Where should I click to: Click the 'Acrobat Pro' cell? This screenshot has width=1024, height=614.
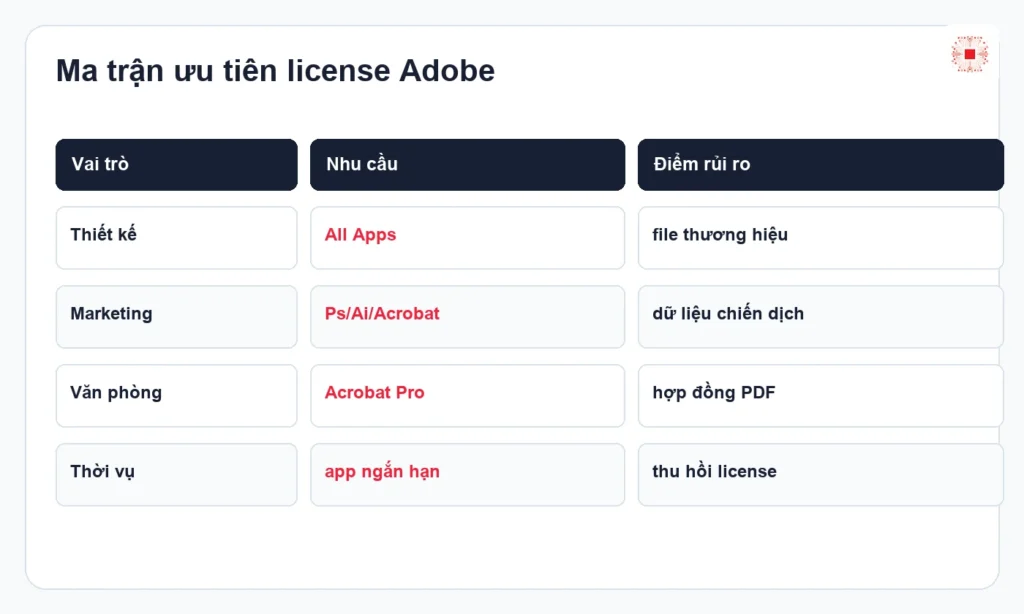coord(468,396)
